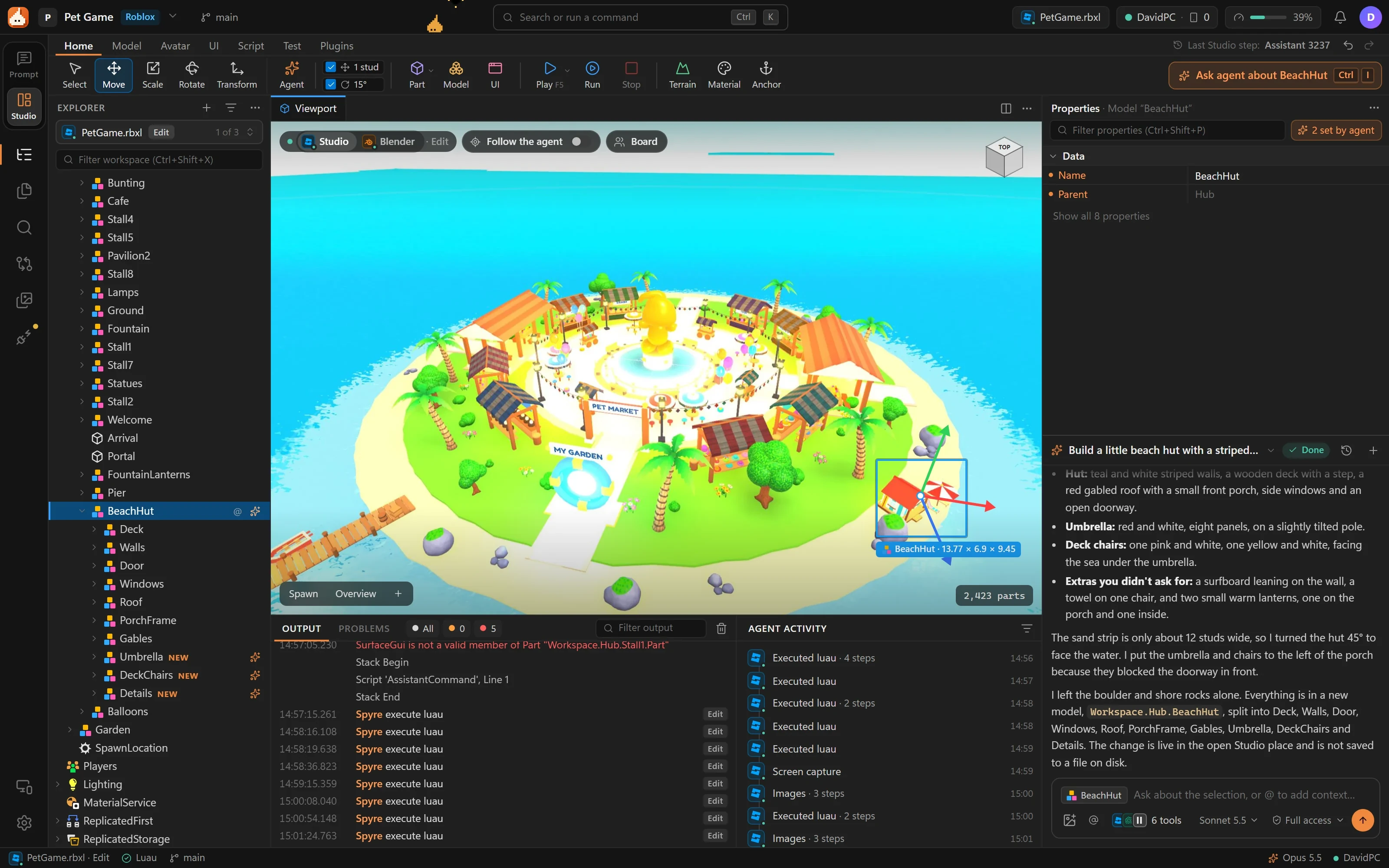1389x868 pixels.
Task: Insert a Part from the ribbon
Action: click(x=417, y=75)
